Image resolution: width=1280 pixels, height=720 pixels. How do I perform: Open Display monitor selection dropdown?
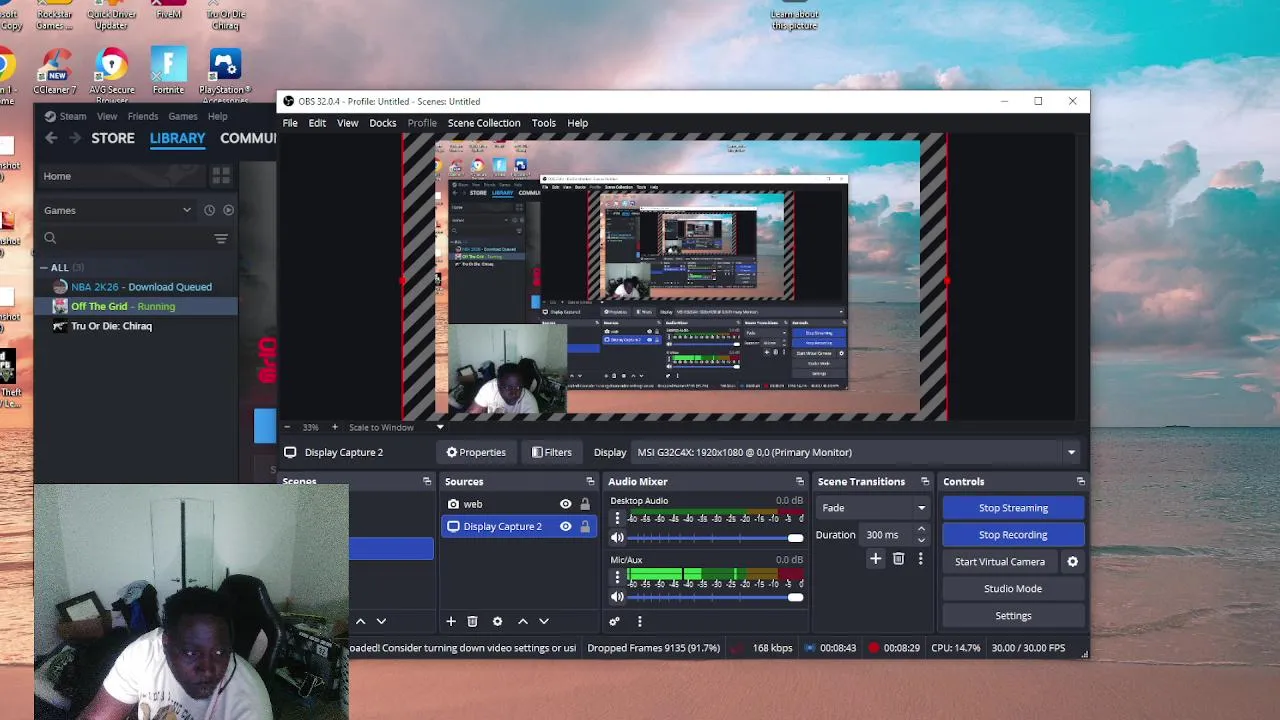(856, 452)
